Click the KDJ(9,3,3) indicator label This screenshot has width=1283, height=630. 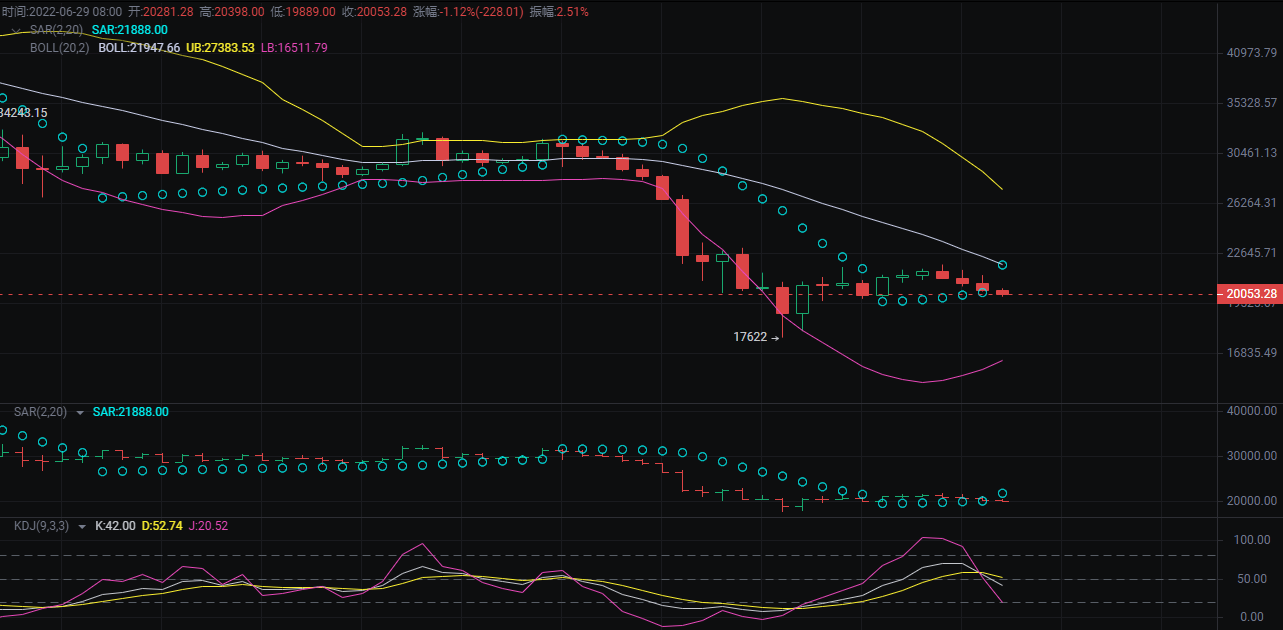pyautogui.click(x=41, y=526)
